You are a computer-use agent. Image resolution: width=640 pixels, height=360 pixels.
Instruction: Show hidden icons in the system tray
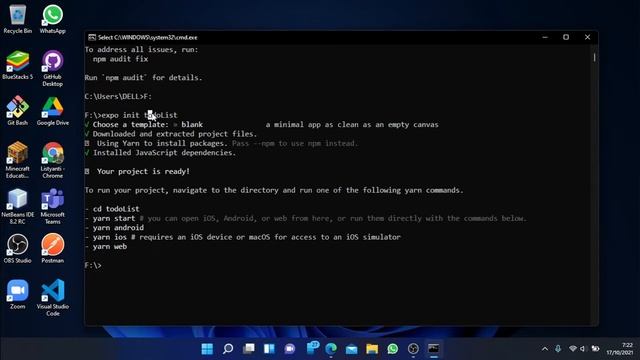coord(544,349)
